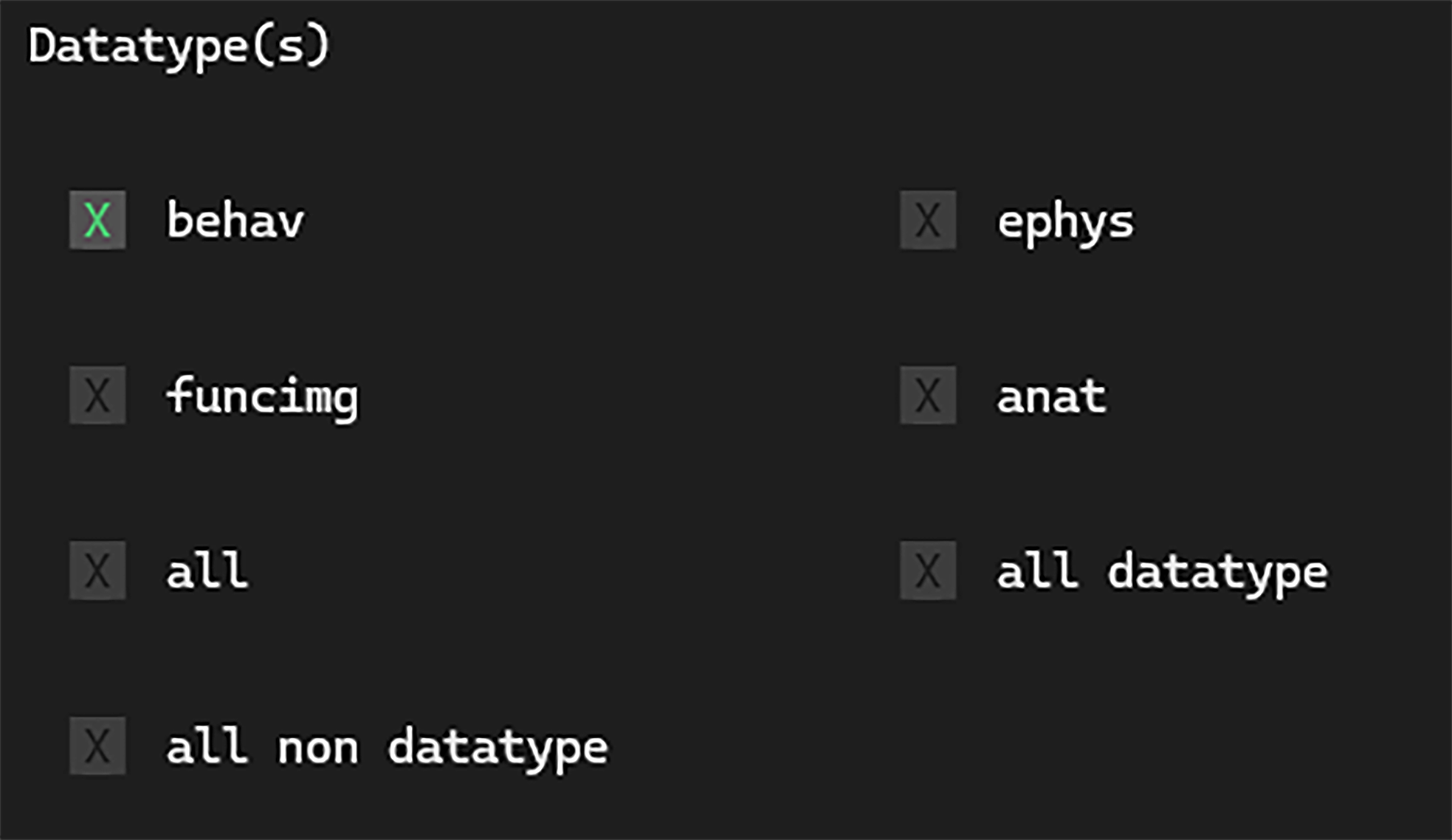Click the 'behav' text label

pos(235,220)
